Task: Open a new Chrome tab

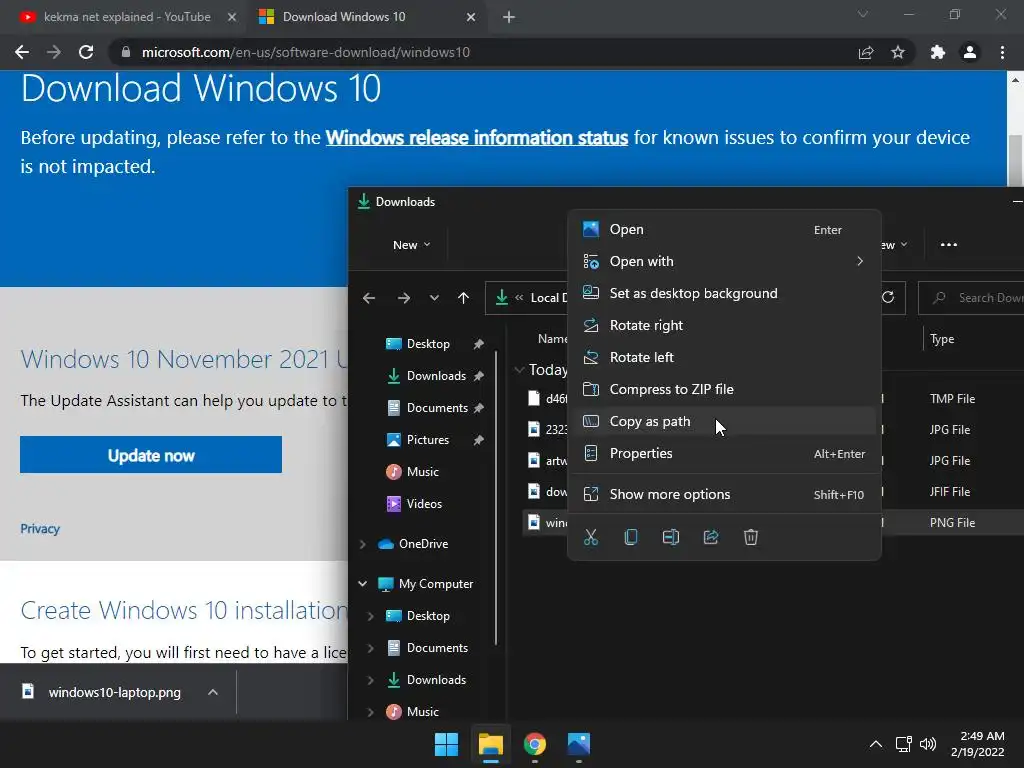Action: coord(509,17)
